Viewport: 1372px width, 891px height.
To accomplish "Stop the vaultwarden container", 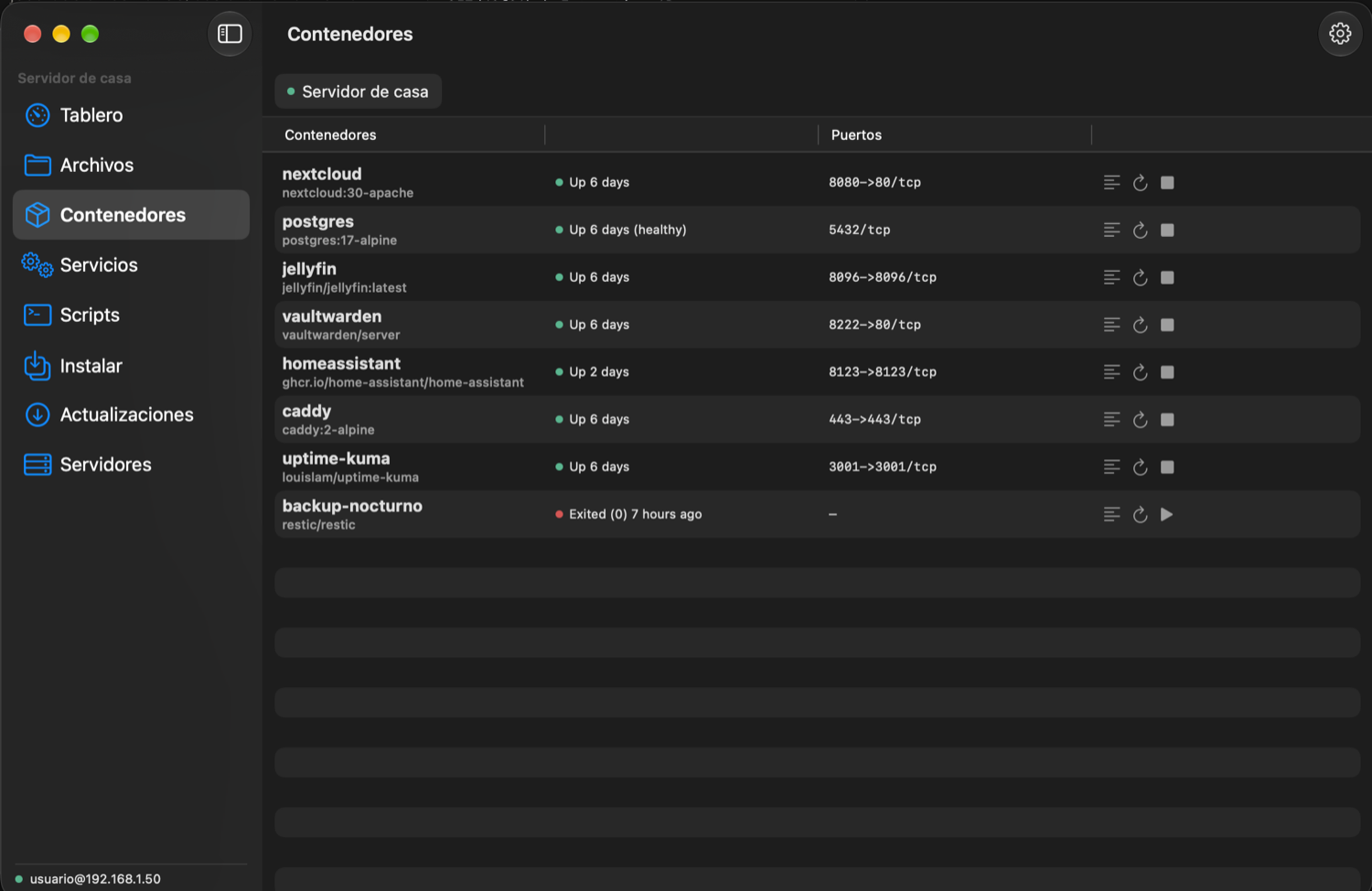I will click(x=1167, y=325).
